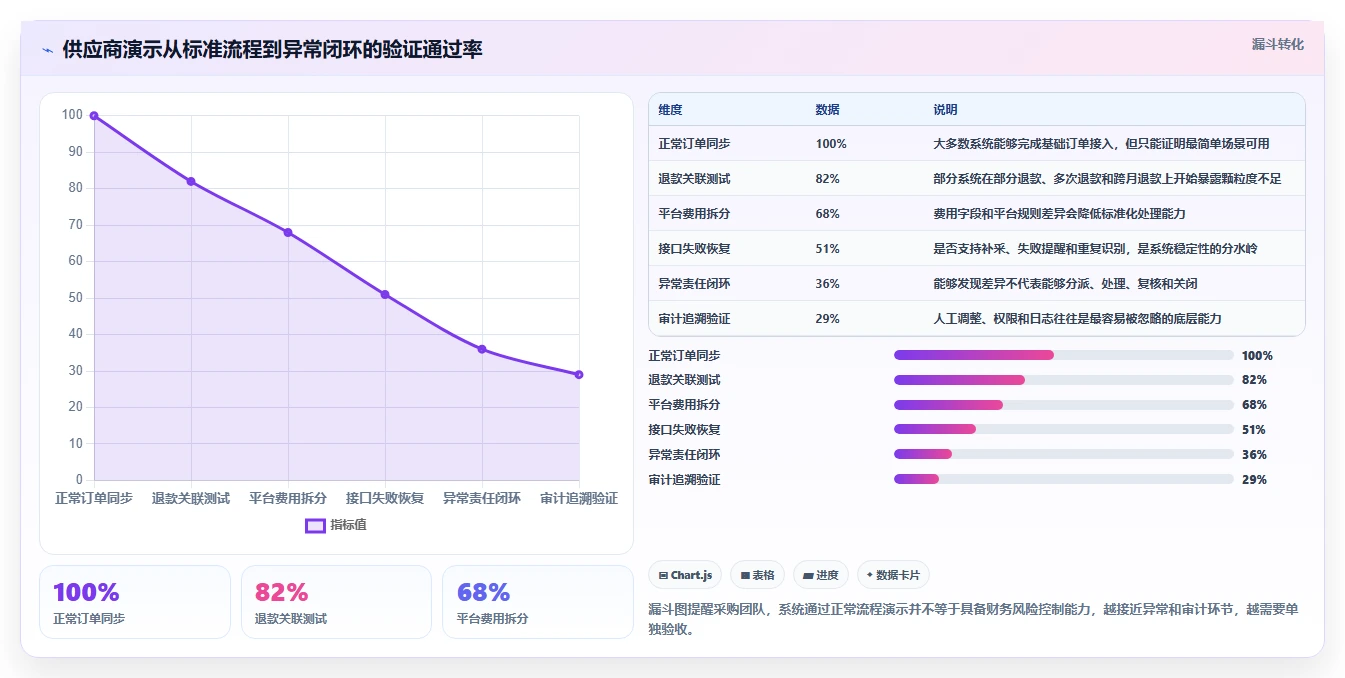Click the 异常责任闭环 progress bar
This screenshot has height=678, width=1345.
1064,455
